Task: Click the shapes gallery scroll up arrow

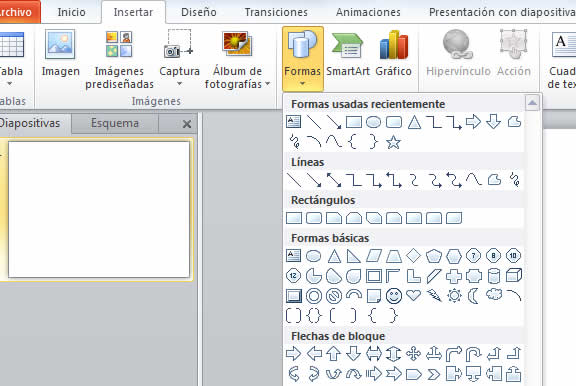Action: point(532,103)
